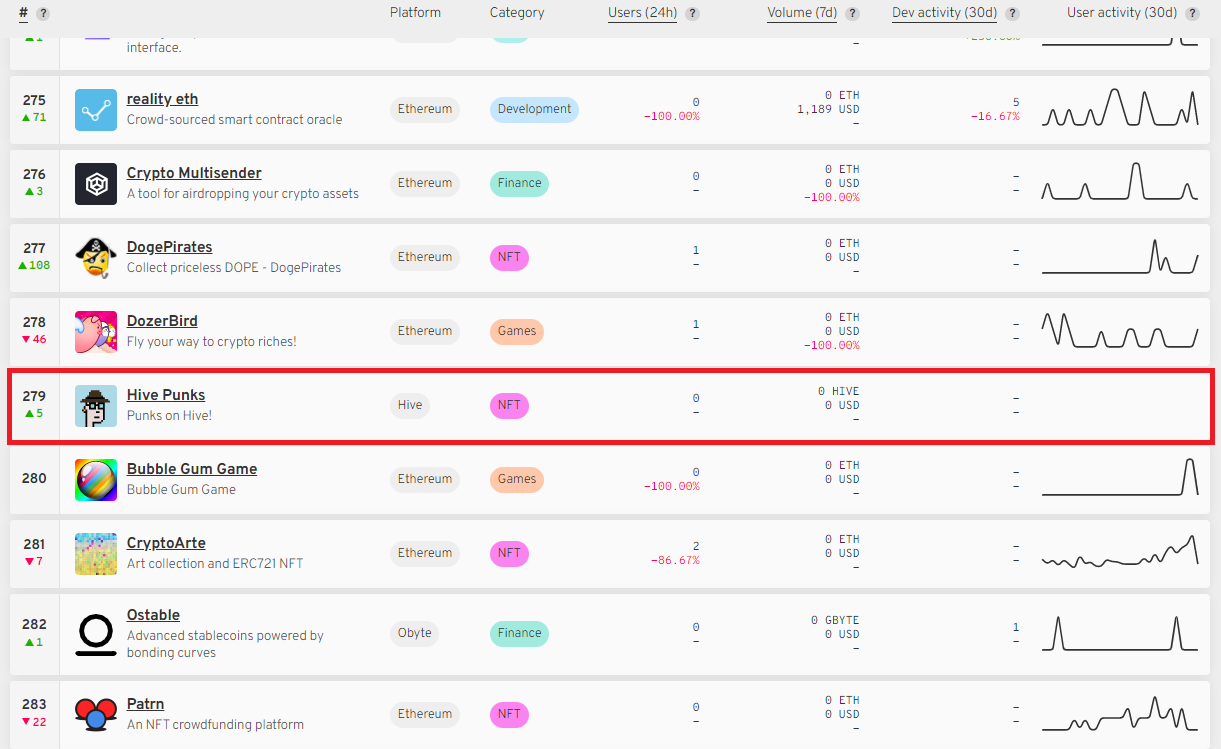View CryptoArte user activity sparkline
Screen dimensions: 1221x749
pyautogui.click(x=1120, y=551)
